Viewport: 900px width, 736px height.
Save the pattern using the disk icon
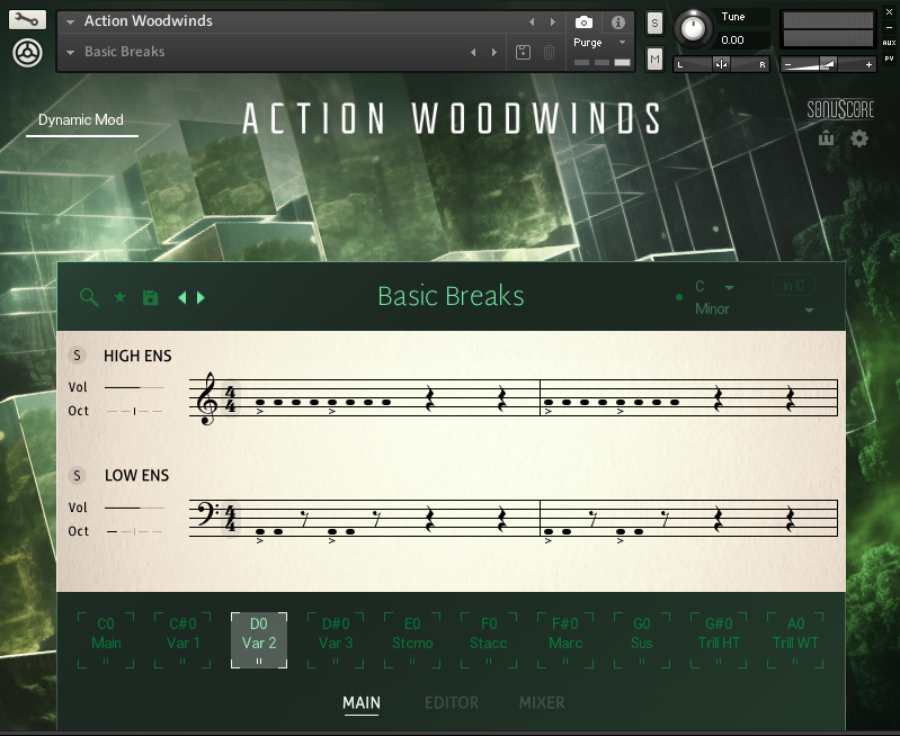(149, 297)
